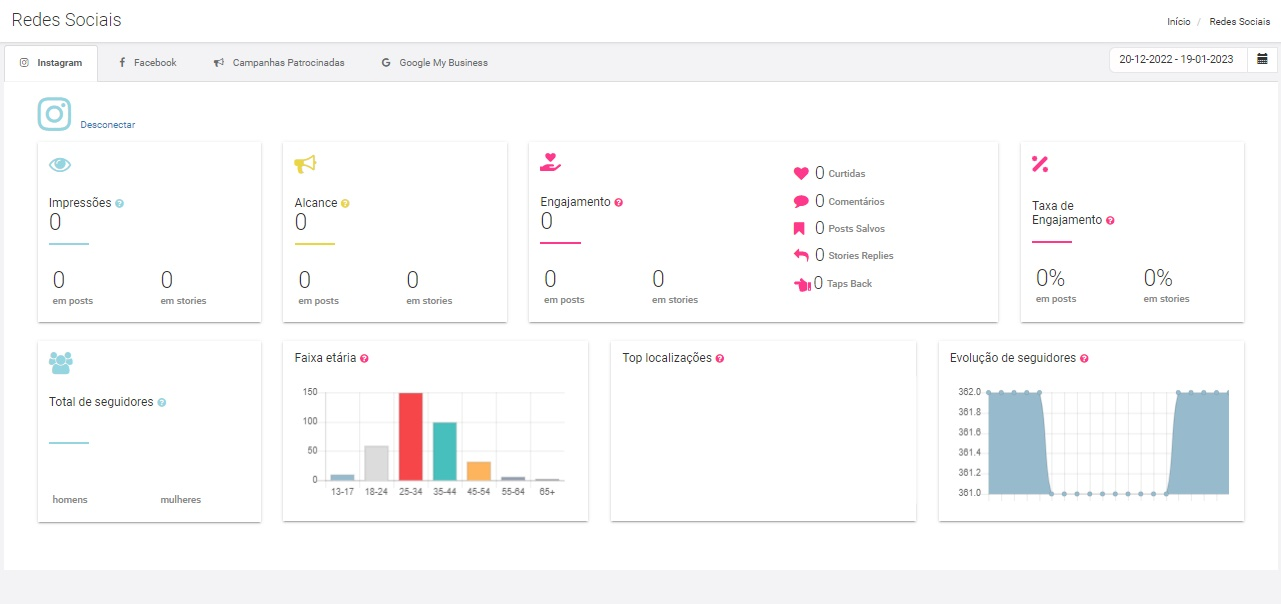The width and height of the screenshot is (1281, 604).
Task: Go to Início in the breadcrumb
Action: [x=1178, y=22]
